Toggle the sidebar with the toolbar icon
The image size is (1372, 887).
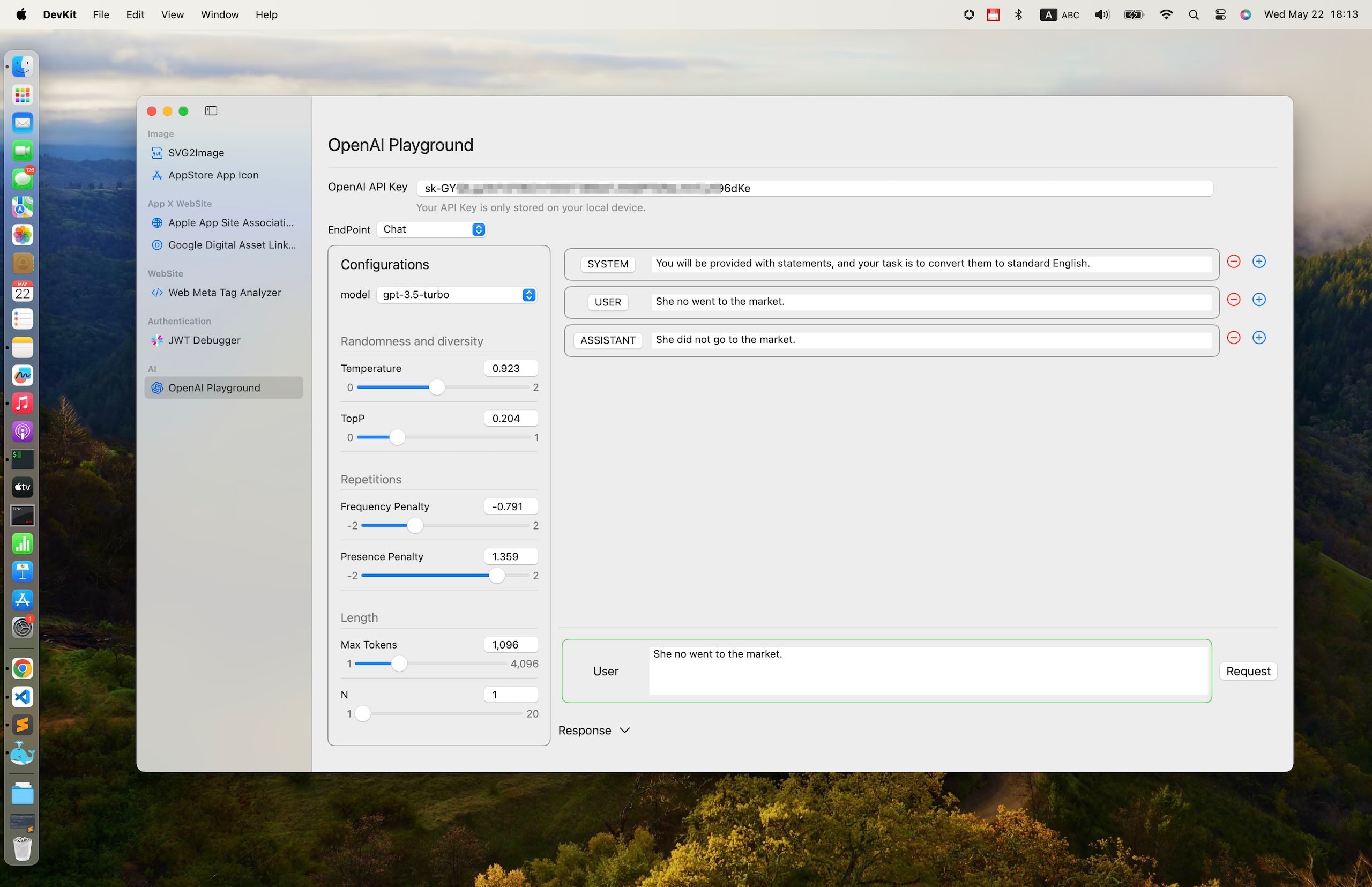point(211,110)
